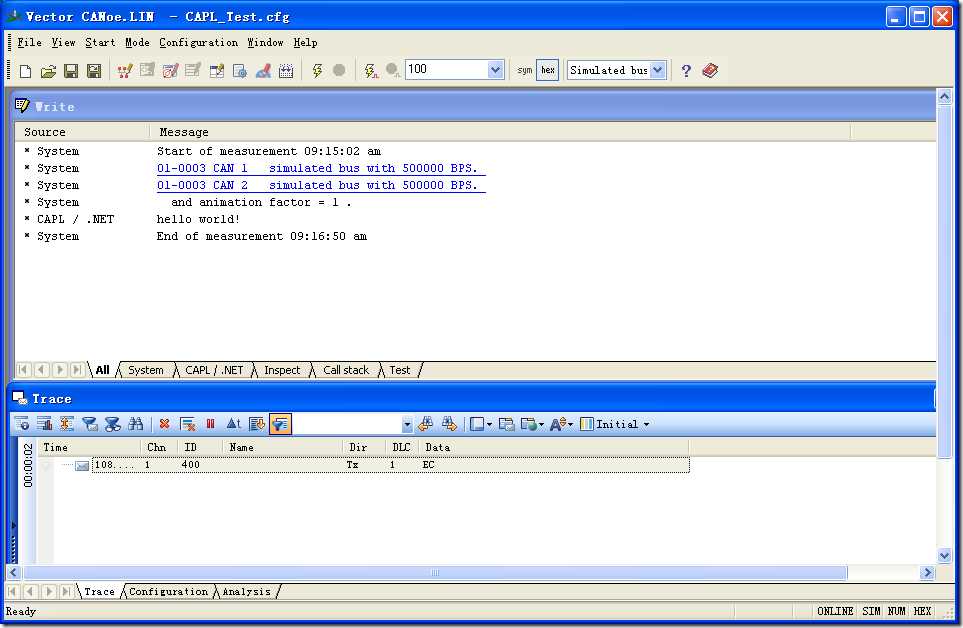Open the Help menu
The width and height of the screenshot is (963, 628).
[305, 42]
